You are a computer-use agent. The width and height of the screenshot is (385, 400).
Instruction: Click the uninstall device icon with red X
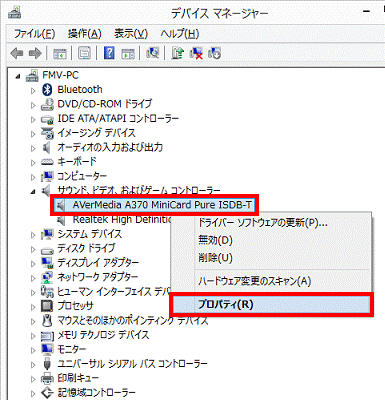click(196, 53)
